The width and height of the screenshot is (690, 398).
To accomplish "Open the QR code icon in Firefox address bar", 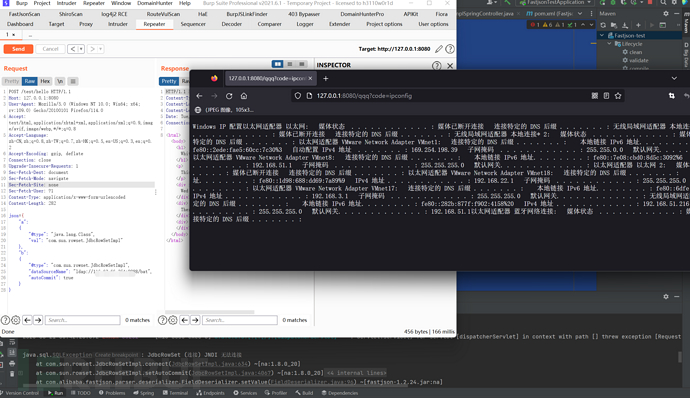I will [x=595, y=96].
